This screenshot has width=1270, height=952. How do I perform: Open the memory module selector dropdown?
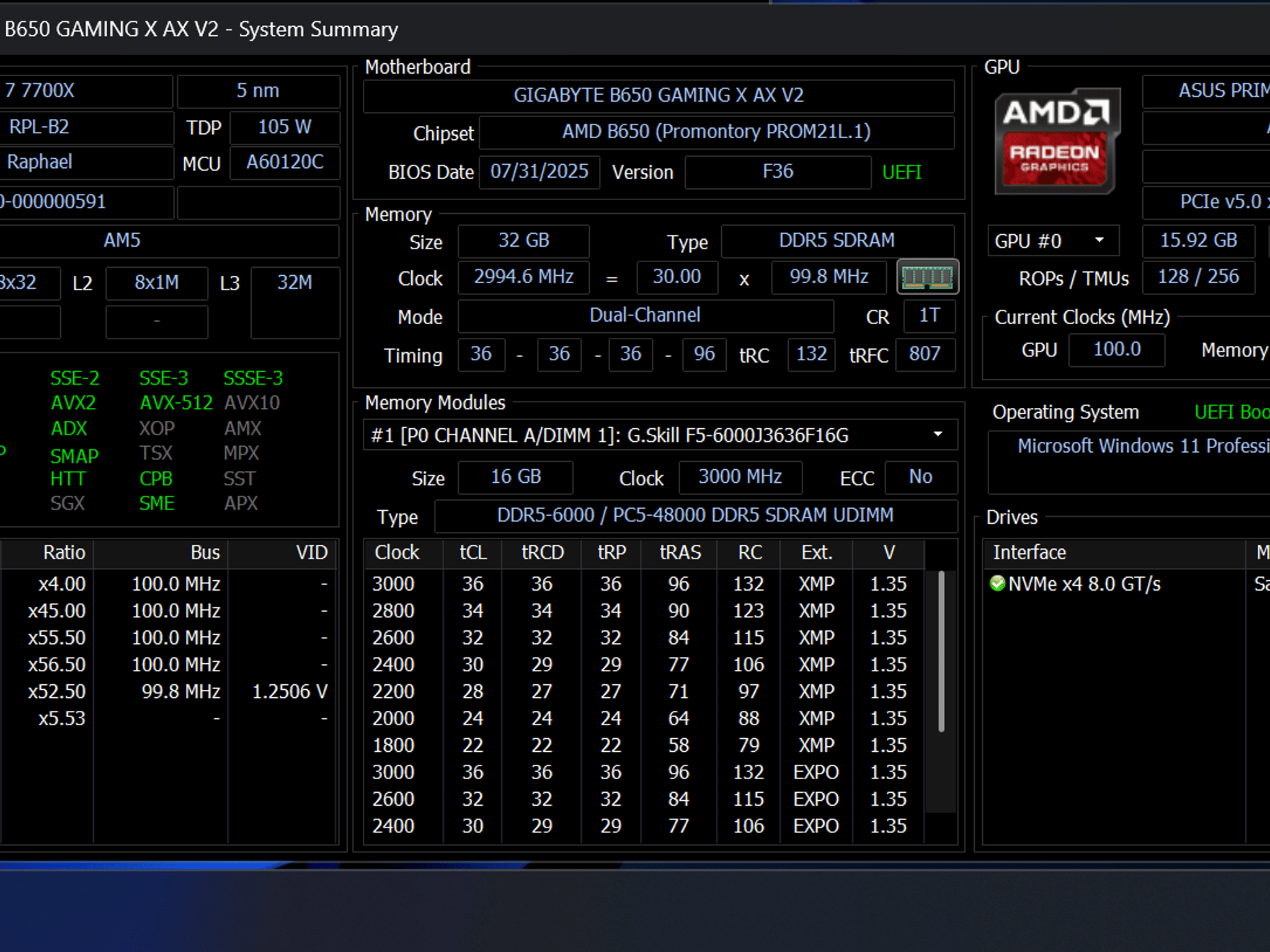click(x=660, y=435)
